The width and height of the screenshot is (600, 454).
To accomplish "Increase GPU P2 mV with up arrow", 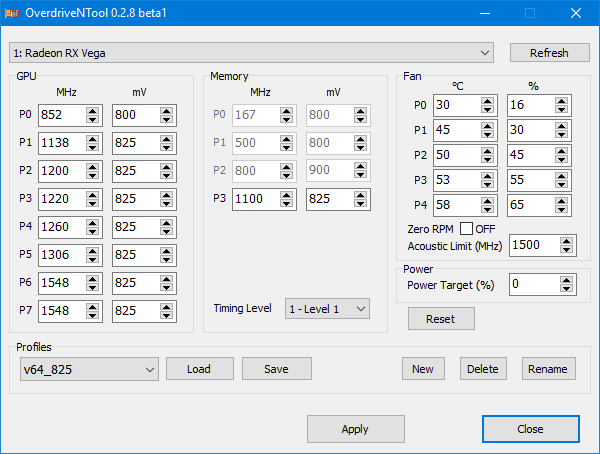I will [166, 167].
